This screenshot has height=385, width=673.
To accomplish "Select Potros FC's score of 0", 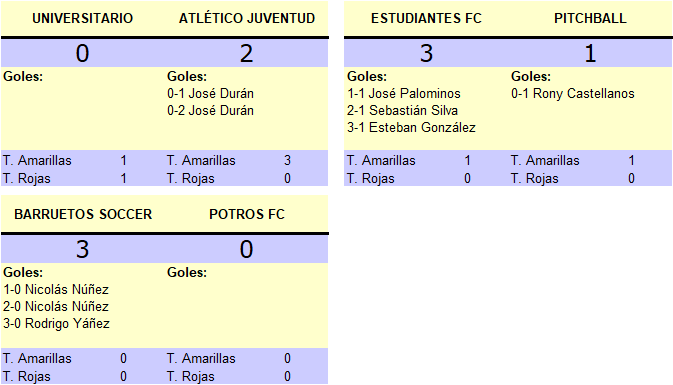I will [246, 249].
